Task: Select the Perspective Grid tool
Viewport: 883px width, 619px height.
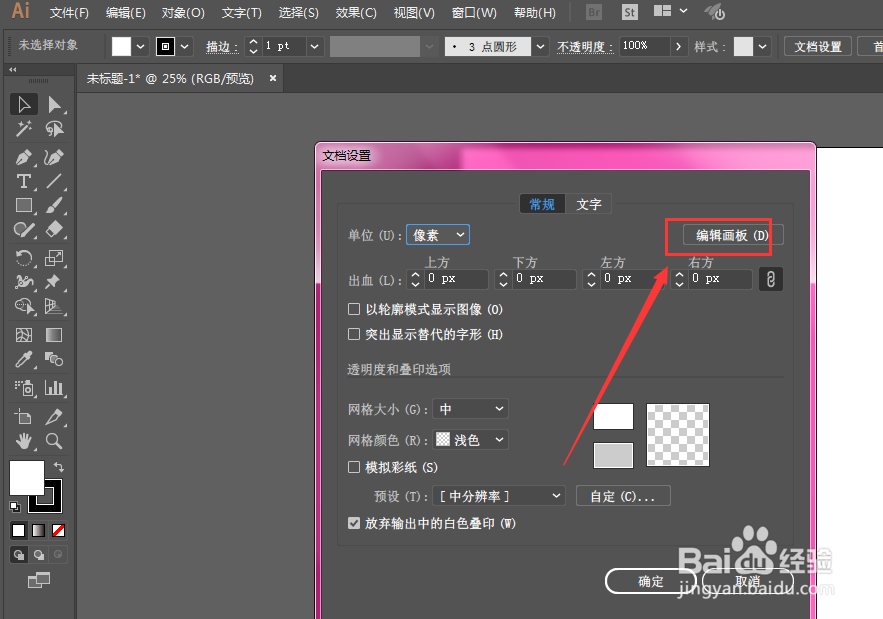Action: (x=54, y=306)
